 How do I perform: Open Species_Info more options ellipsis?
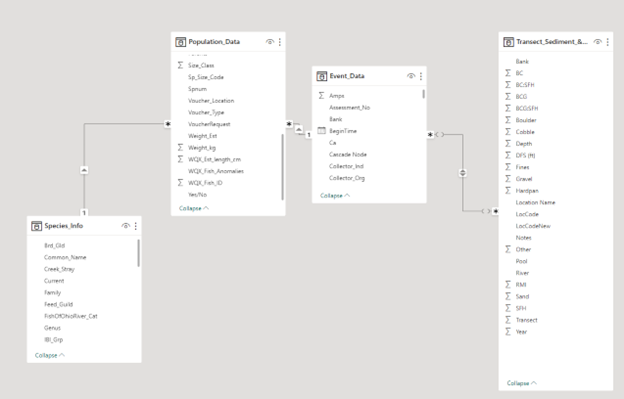coord(136,226)
